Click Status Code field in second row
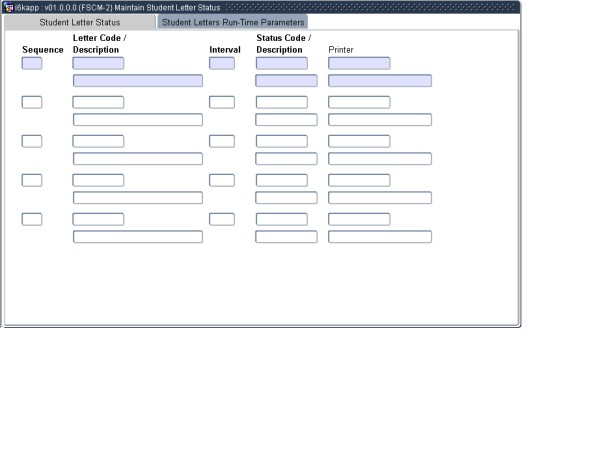600x450 pixels. pyautogui.click(x=282, y=102)
